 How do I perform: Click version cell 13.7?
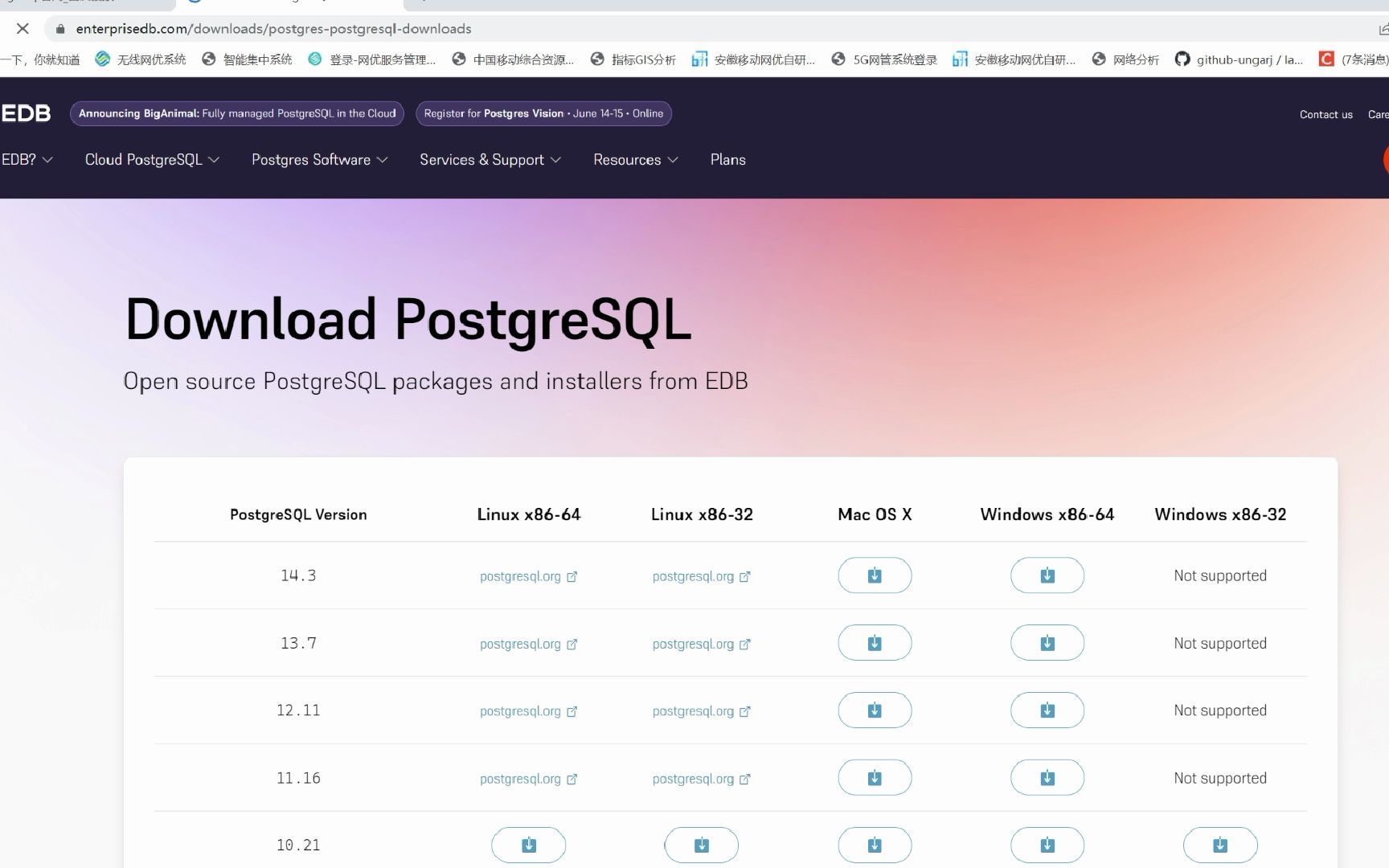(298, 643)
